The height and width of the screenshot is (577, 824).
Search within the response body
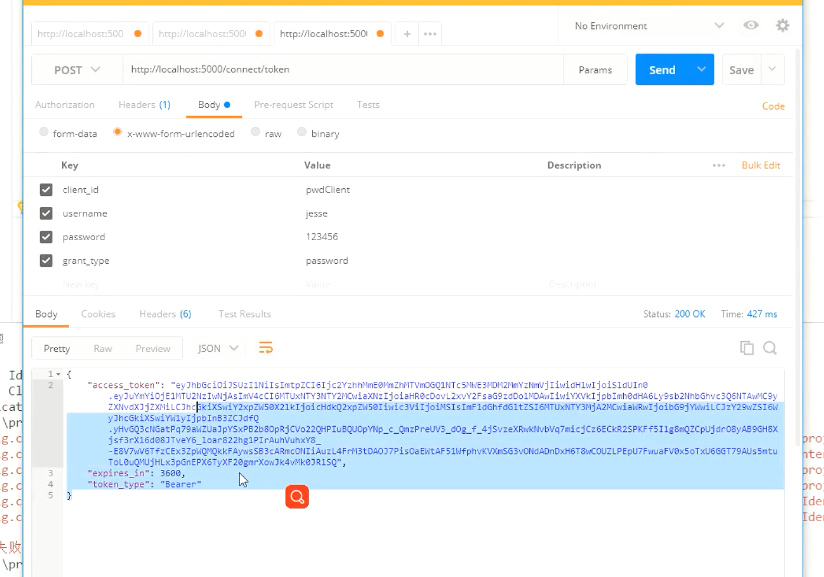770,348
